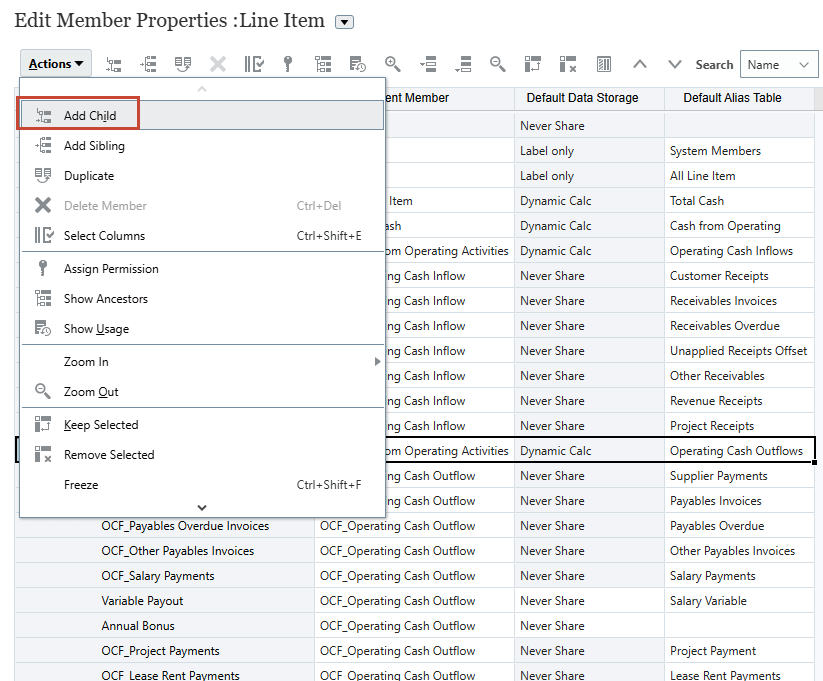Click the Zoom In magnifier toolbar icon
This screenshot has height=681, width=823.
(x=393, y=65)
